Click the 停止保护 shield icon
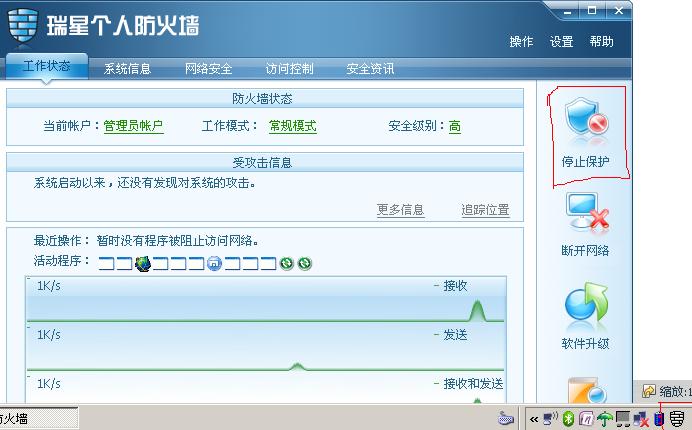The image size is (692, 430). click(x=587, y=117)
